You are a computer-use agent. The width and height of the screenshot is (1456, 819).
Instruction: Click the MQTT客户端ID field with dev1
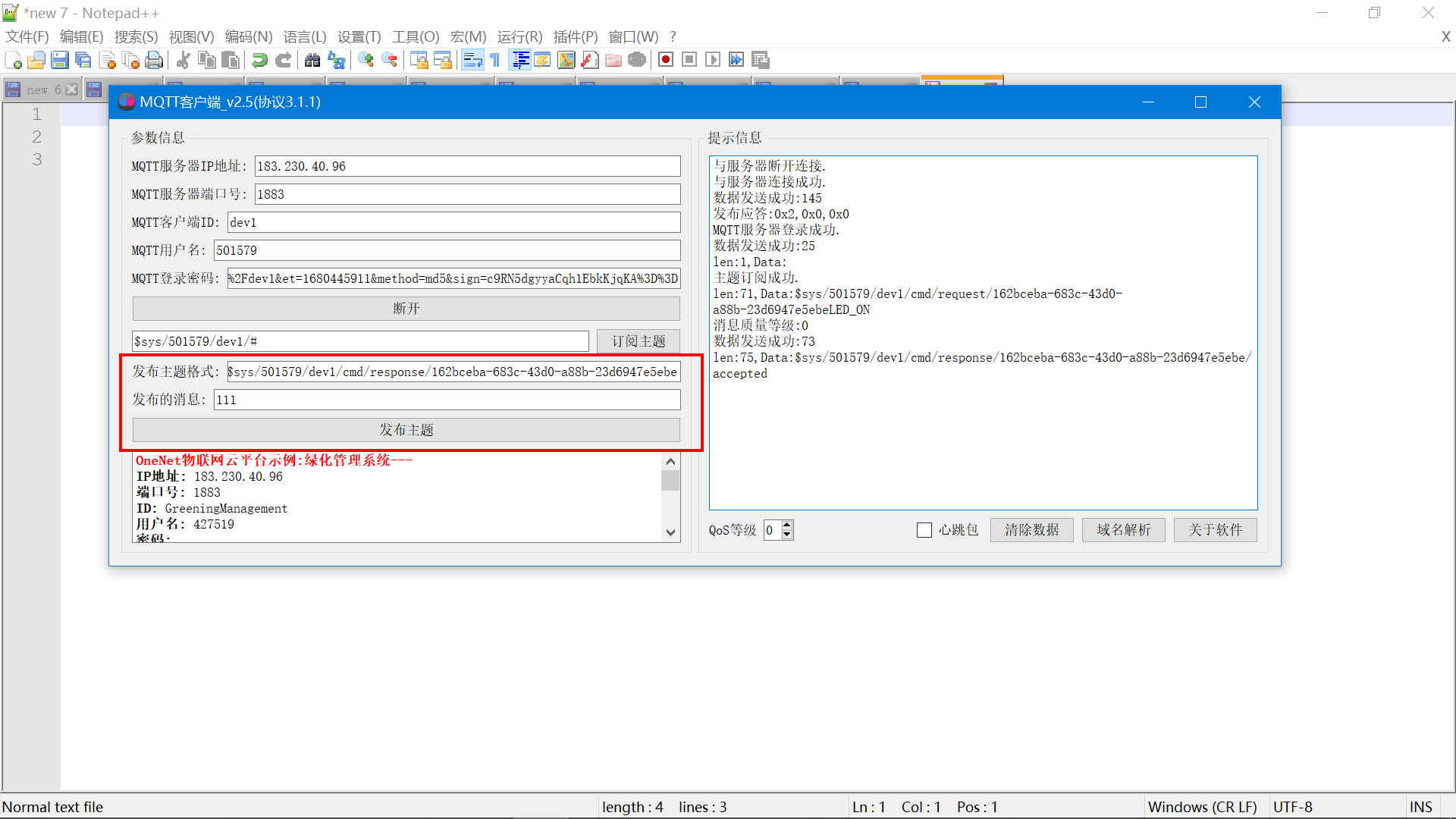453,222
